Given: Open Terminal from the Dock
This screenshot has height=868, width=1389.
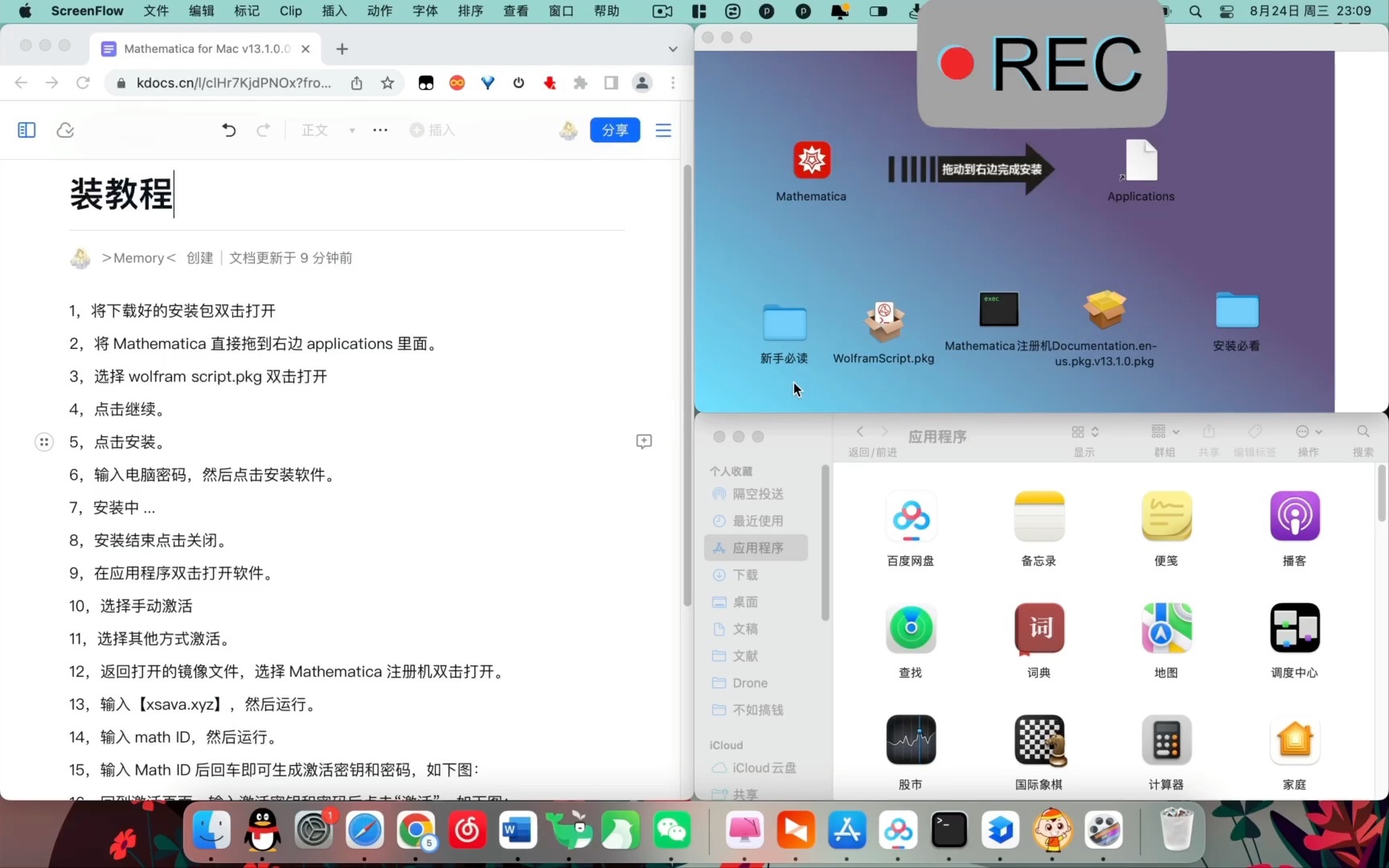Looking at the screenshot, I should coord(949,829).
